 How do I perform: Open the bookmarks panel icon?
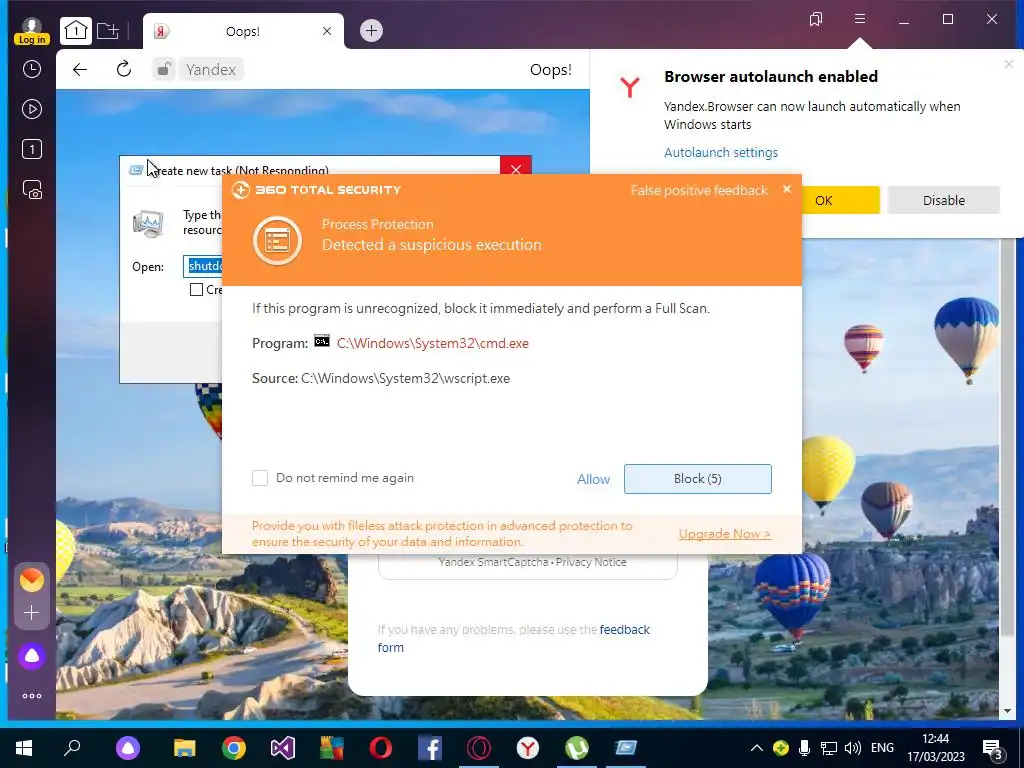815,20
